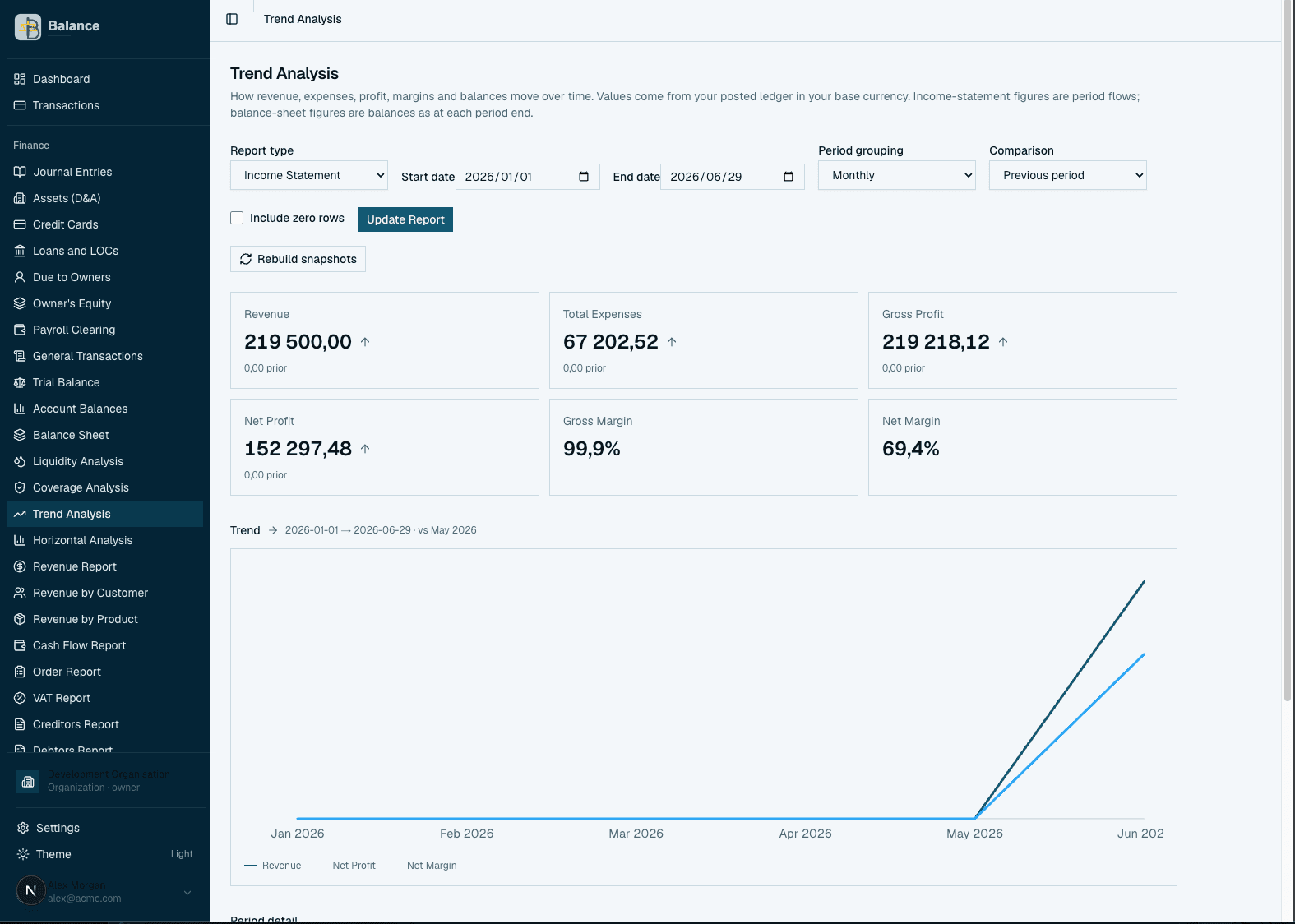Click the Transactions card icon
Viewport: 1295px width, 924px height.
pos(20,105)
